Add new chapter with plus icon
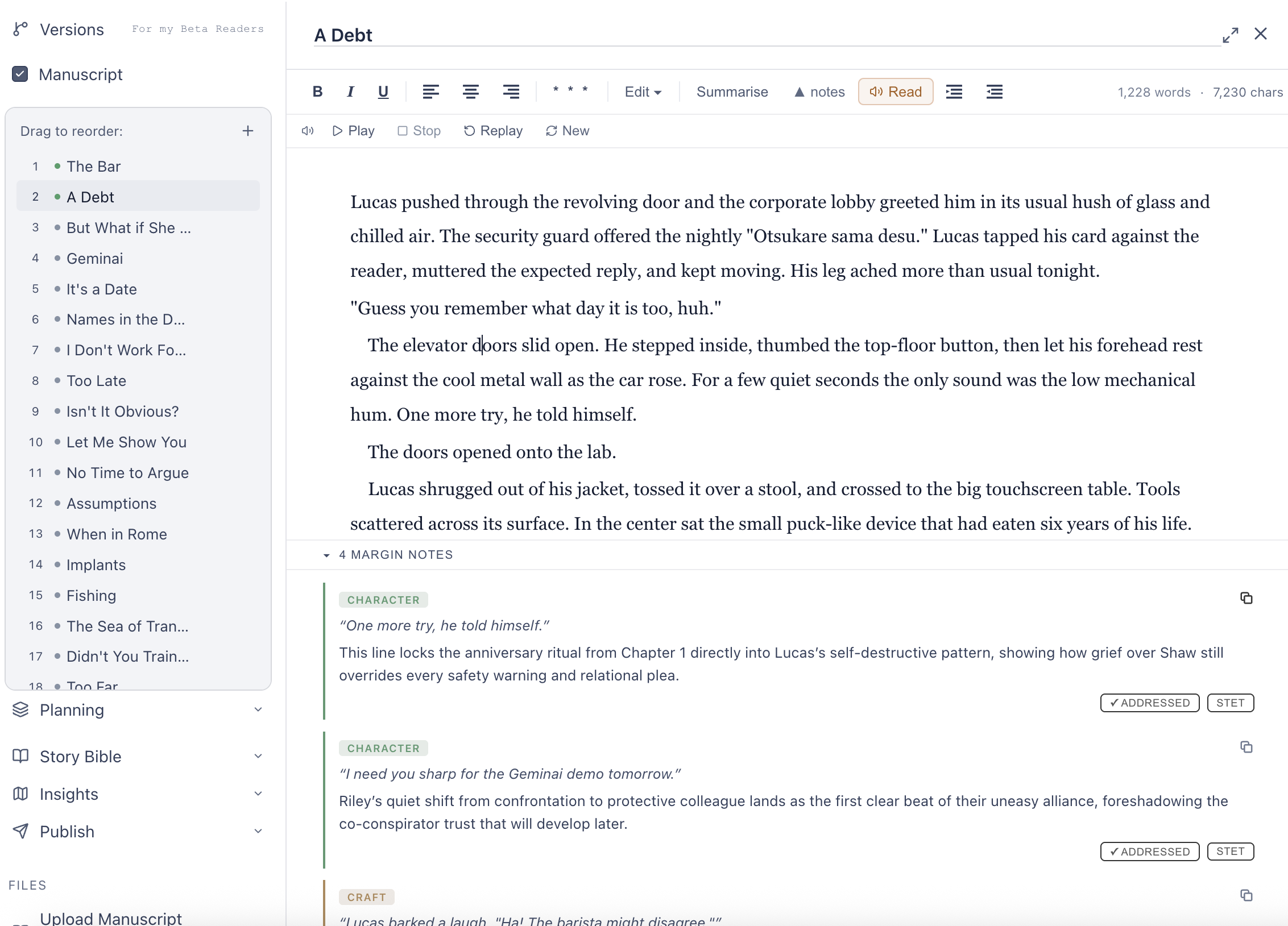The image size is (1288, 926). pyautogui.click(x=248, y=131)
